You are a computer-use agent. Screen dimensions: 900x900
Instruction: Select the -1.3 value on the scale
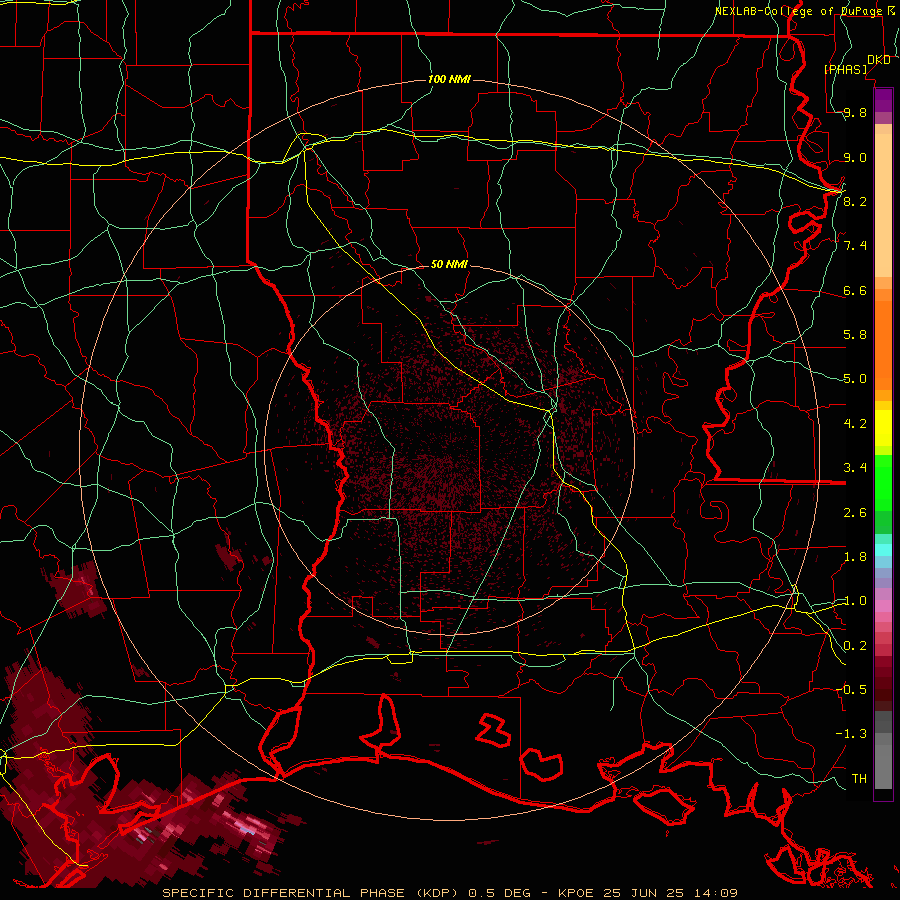click(x=851, y=734)
